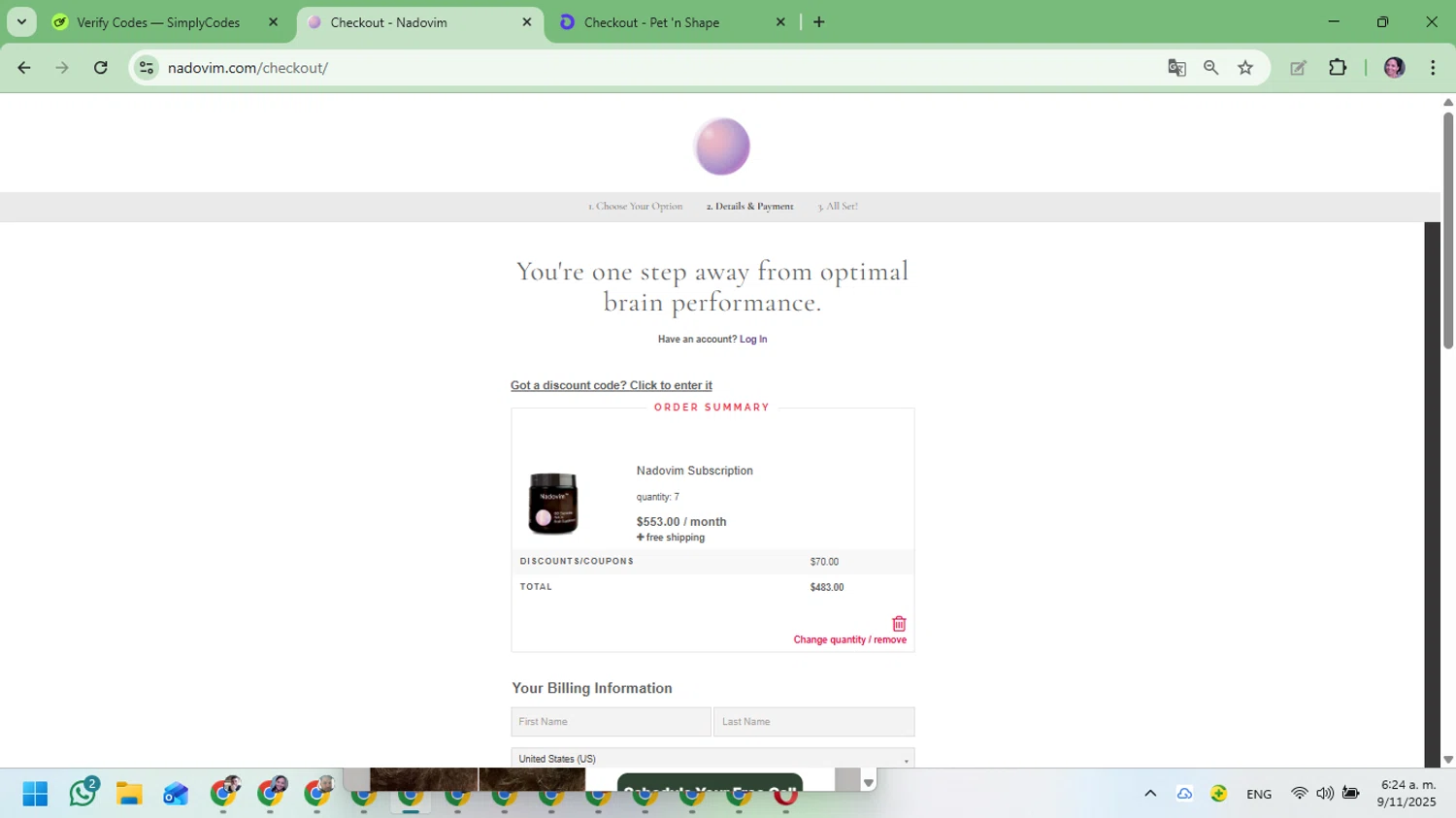
Task: Open a new browser tab
Action: (x=819, y=22)
